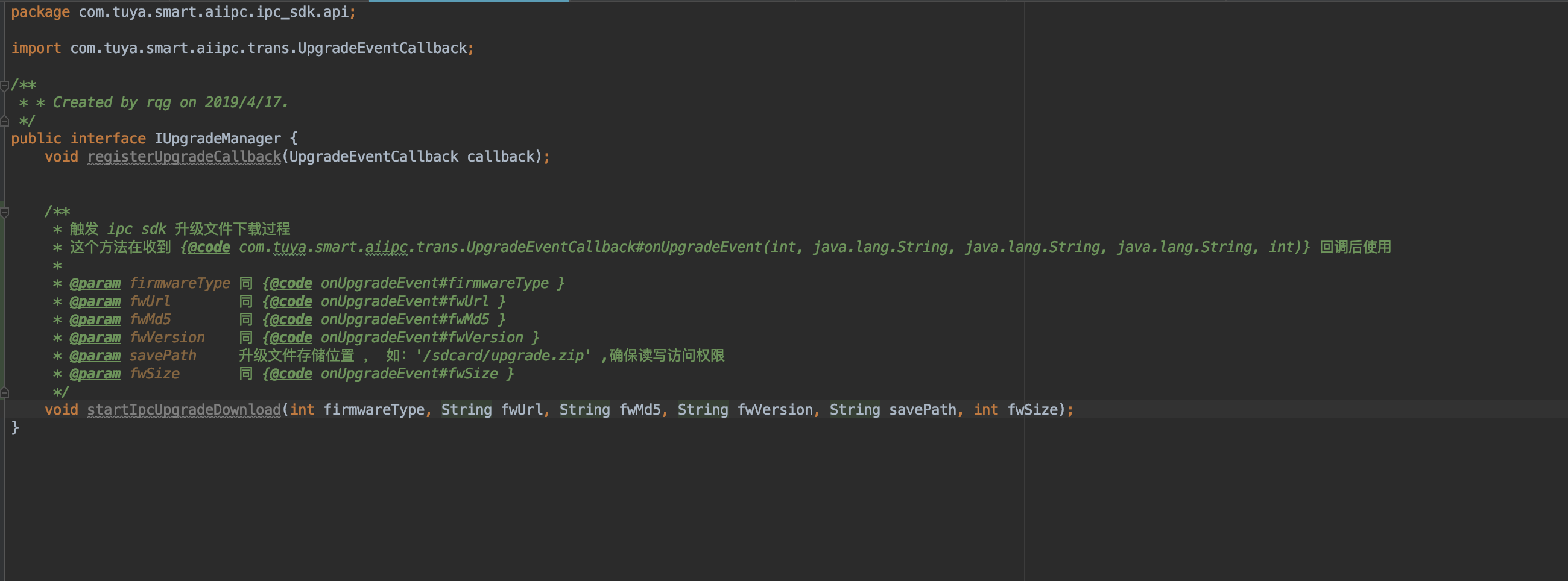Select the active editor tab with the blue underline
Image resolution: width=1568 pixels, height=581 pixels.
pos(469,1)
